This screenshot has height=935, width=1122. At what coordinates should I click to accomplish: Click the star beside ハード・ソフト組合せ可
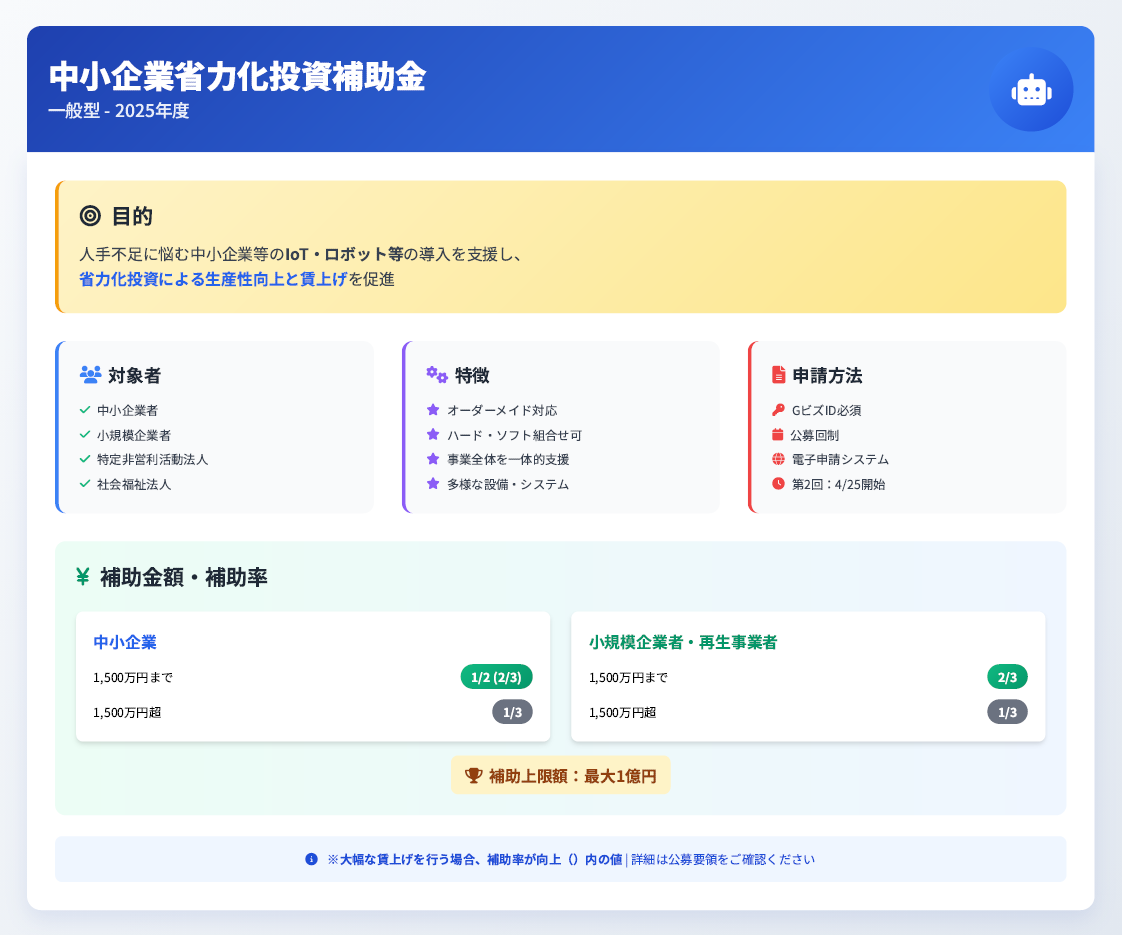pyautogui.click(x=433, y=434)
